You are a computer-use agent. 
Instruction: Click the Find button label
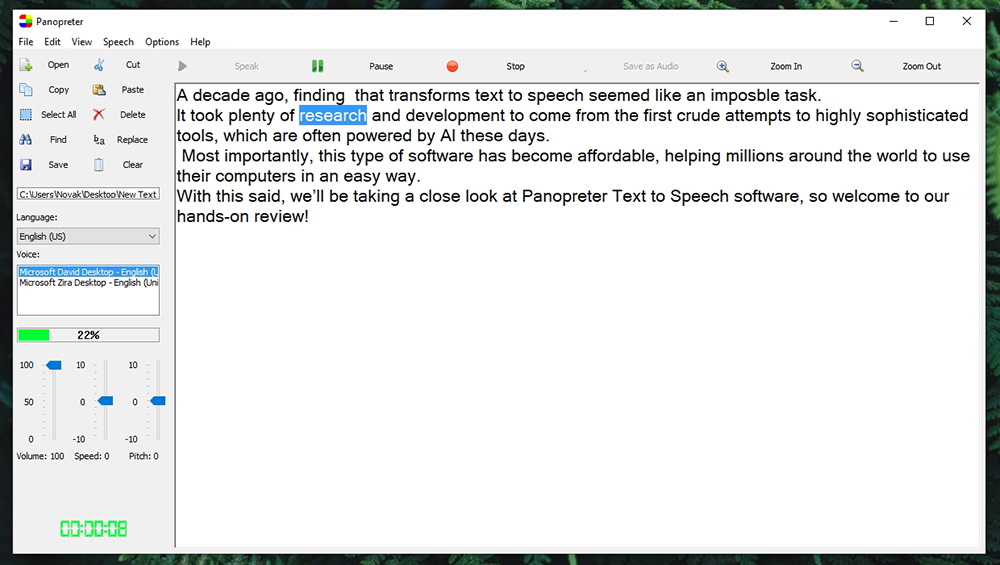click(58, 140)
